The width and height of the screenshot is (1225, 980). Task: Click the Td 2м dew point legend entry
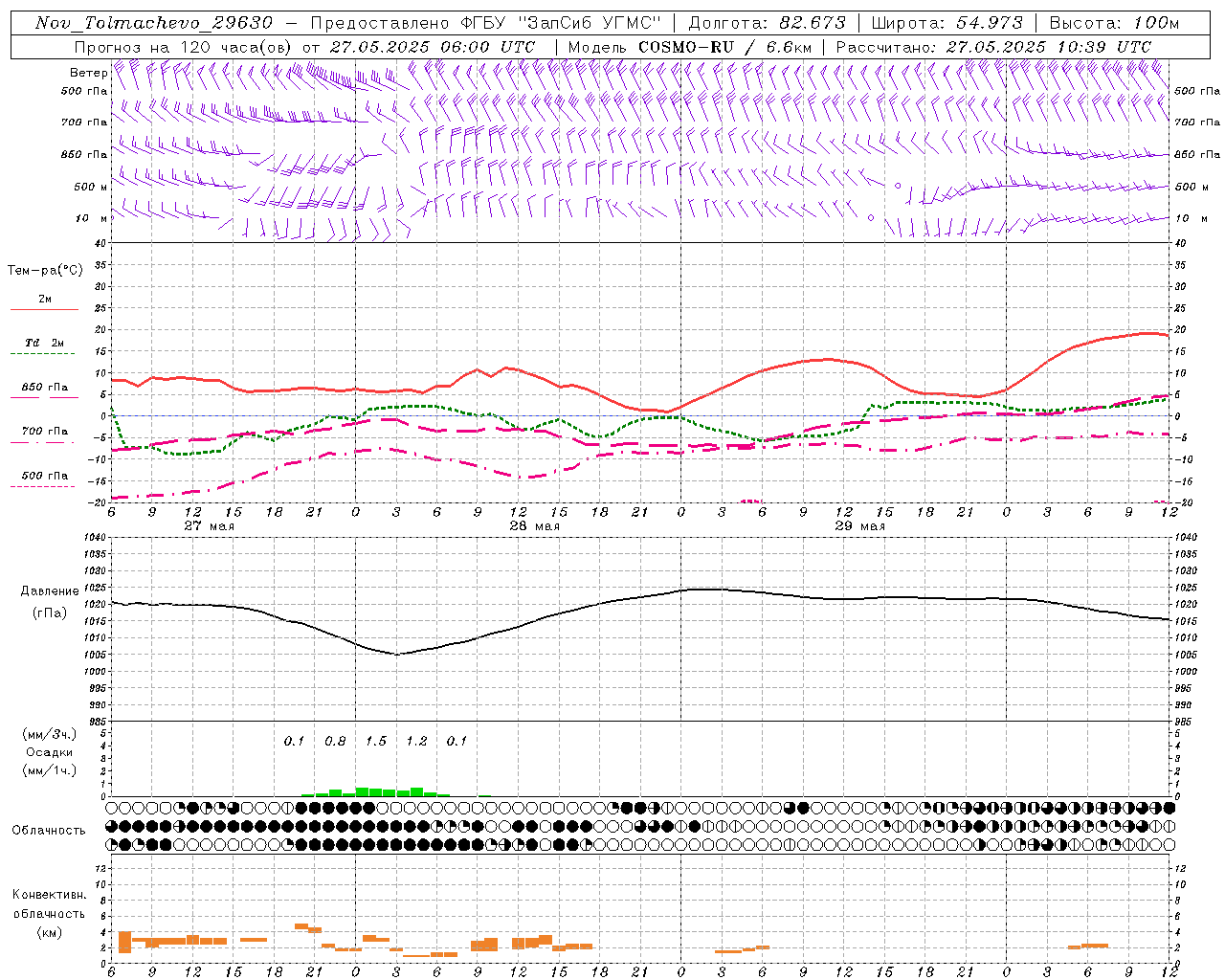pyautogui.click(x=44, y=347)
